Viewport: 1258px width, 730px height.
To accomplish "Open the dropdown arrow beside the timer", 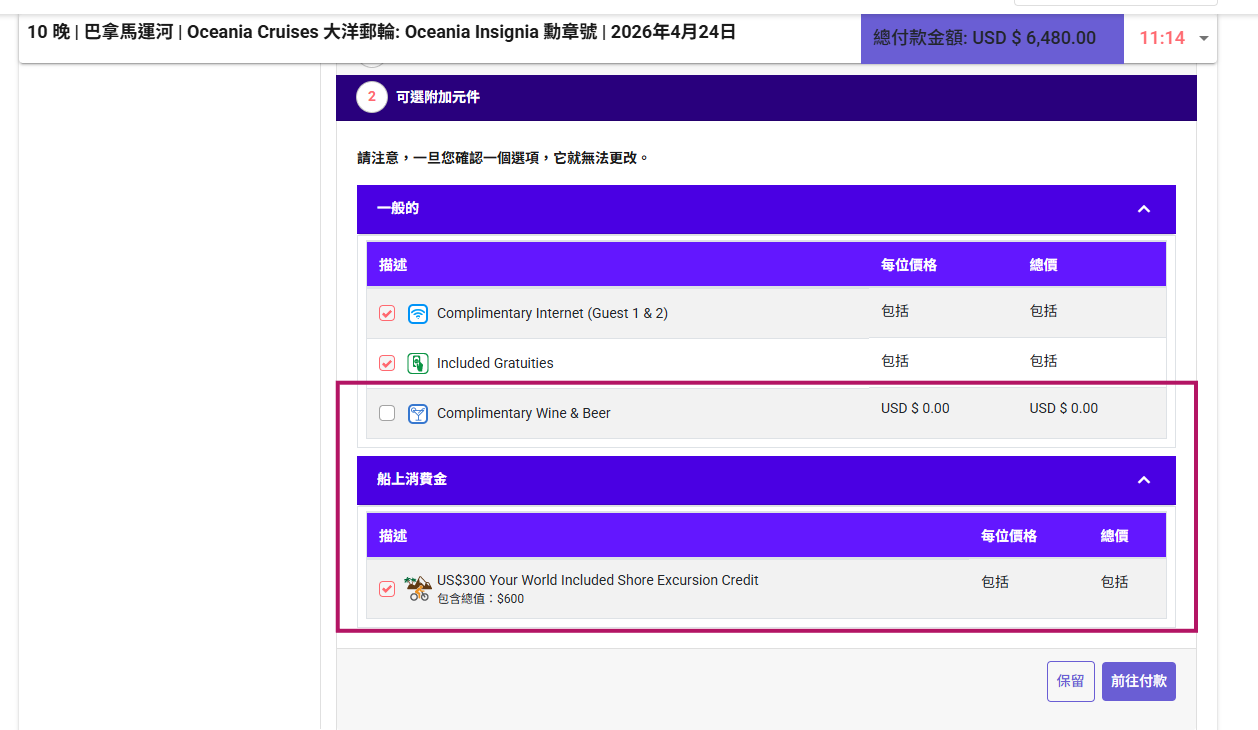I will tap(1203, 38).
